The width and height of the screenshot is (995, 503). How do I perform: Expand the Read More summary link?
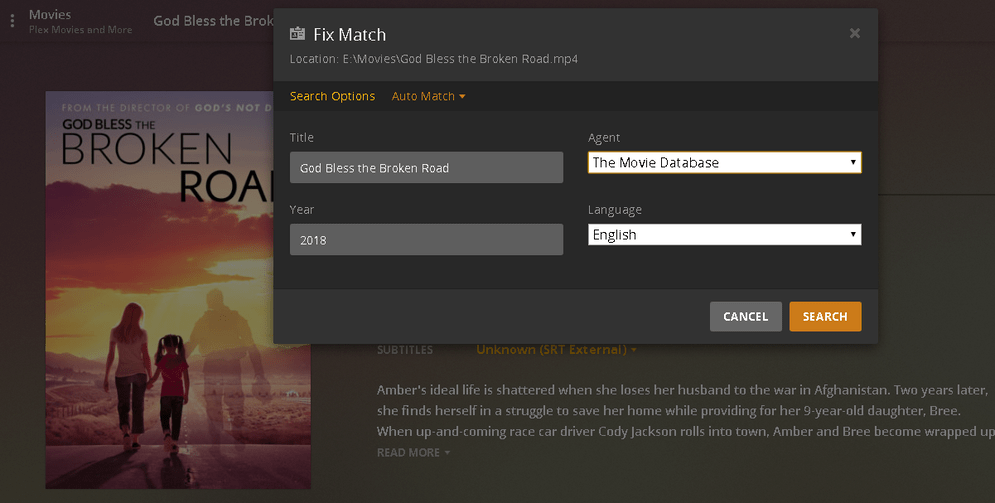tap(413, 453)
